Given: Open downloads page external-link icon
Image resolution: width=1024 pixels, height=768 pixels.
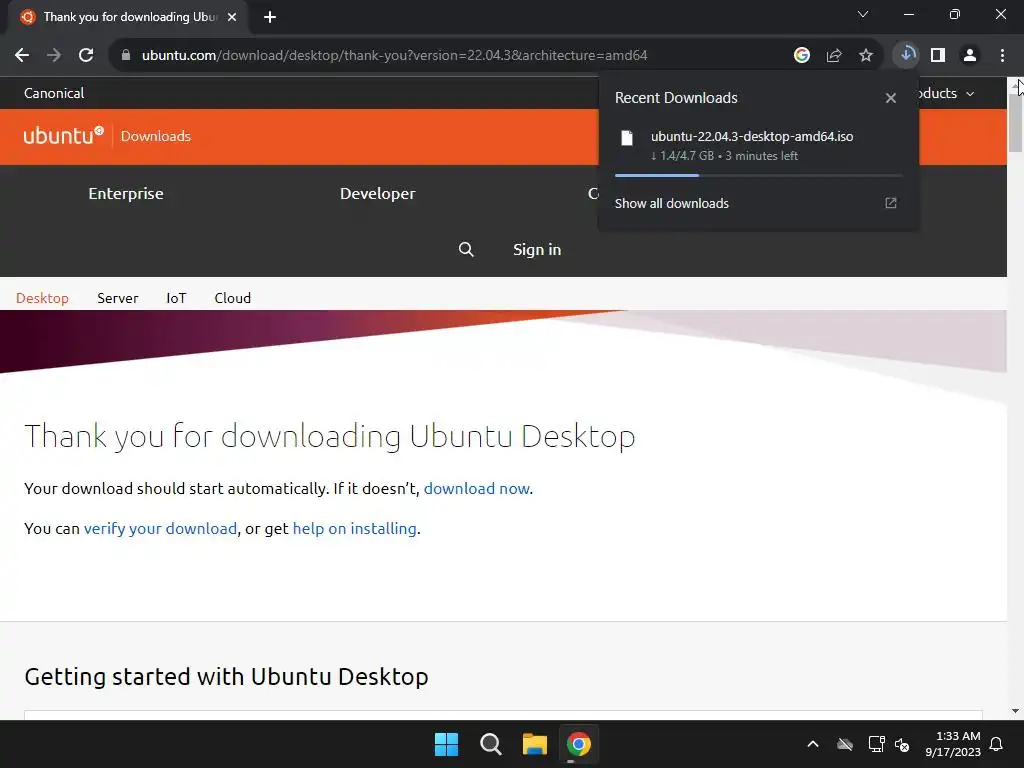Looking at the screenshot, I should pos(891,203).
